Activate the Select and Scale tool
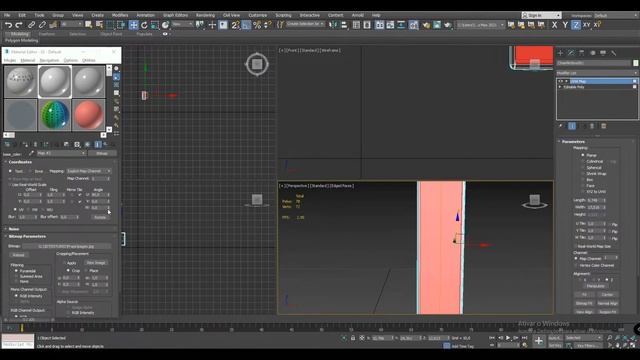 coord(155,25)
